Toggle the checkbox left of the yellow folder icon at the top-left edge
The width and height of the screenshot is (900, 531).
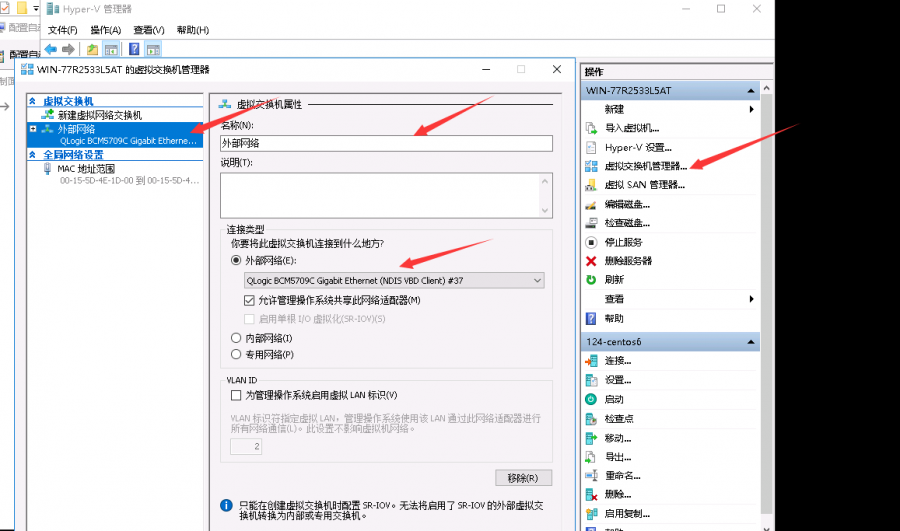pos(4,8)
